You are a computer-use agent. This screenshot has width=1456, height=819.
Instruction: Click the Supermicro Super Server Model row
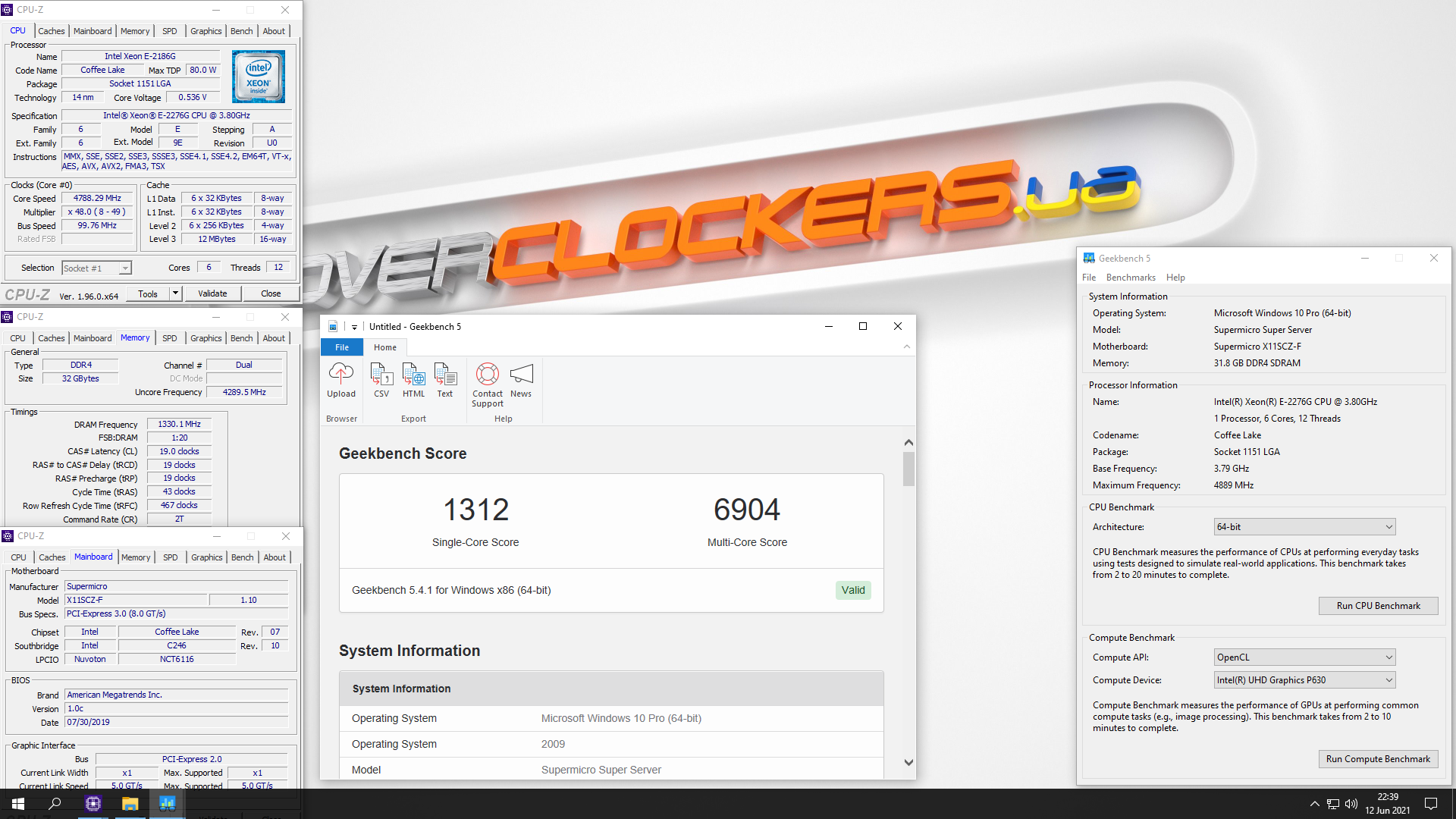[611, 770]
